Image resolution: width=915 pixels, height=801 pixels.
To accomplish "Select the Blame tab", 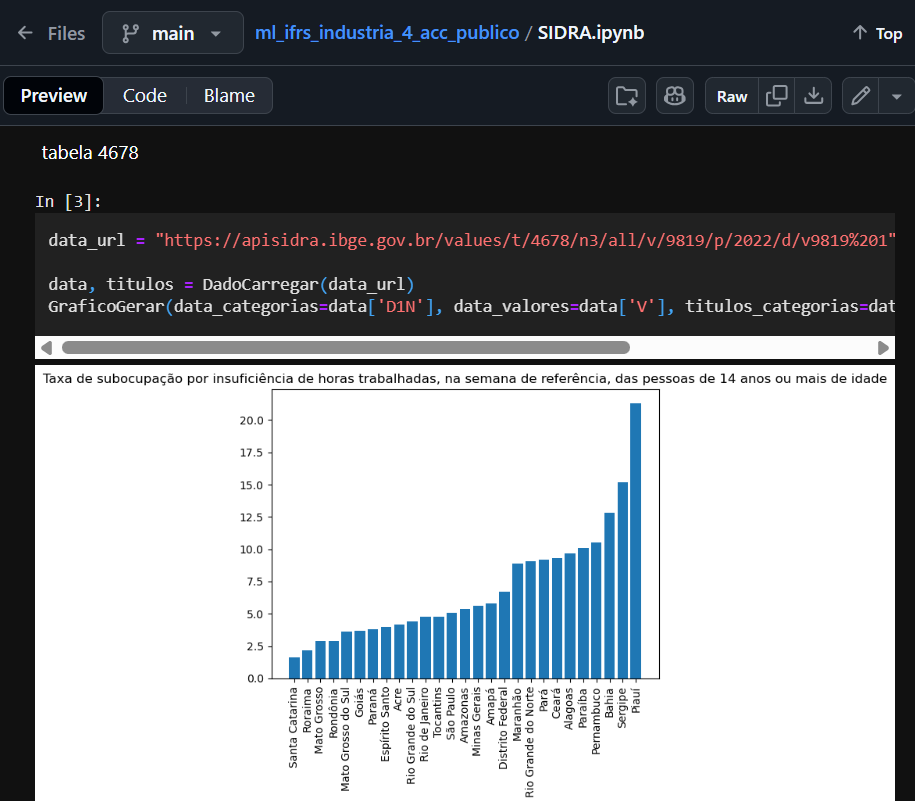I will coord(229,96).
